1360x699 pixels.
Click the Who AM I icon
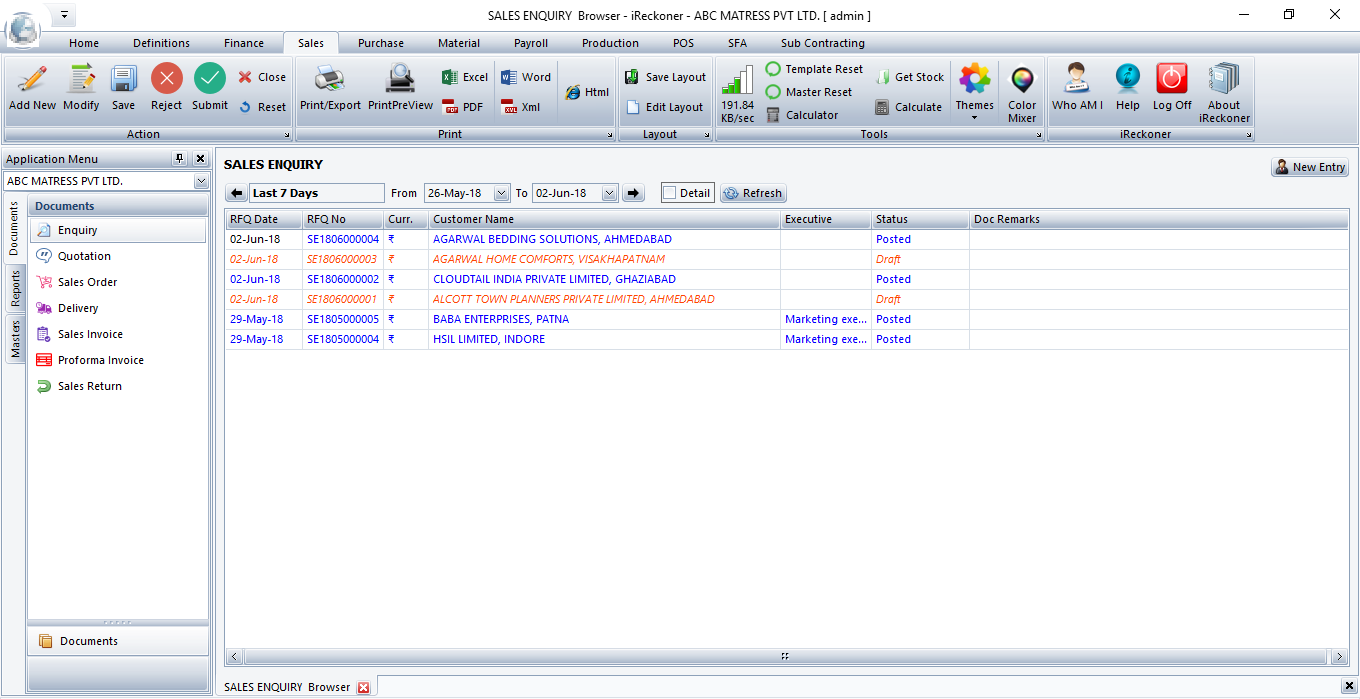[1077, 80]
